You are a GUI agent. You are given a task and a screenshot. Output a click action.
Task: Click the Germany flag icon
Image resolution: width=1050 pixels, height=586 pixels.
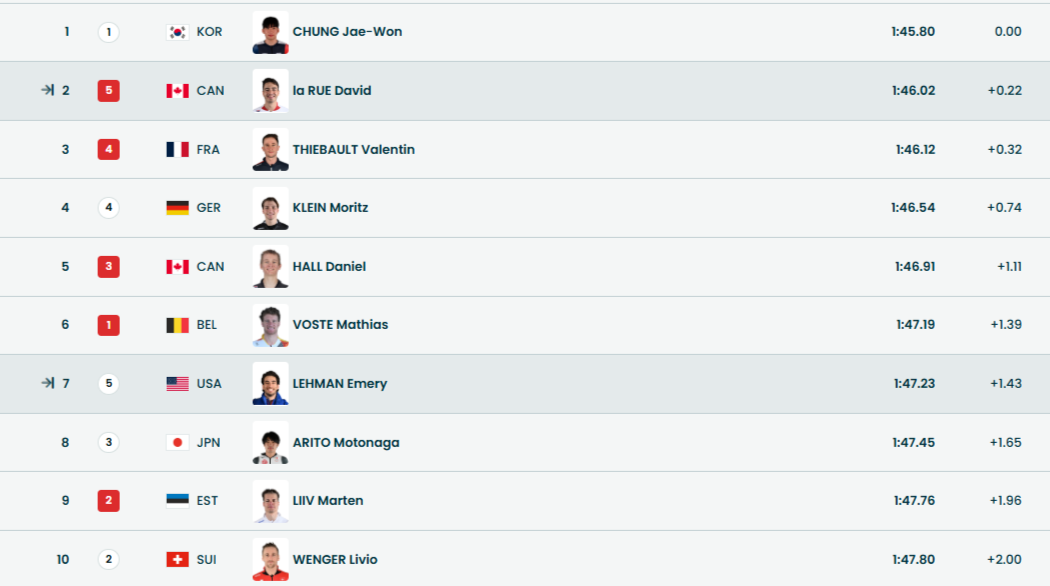(177, 208)
